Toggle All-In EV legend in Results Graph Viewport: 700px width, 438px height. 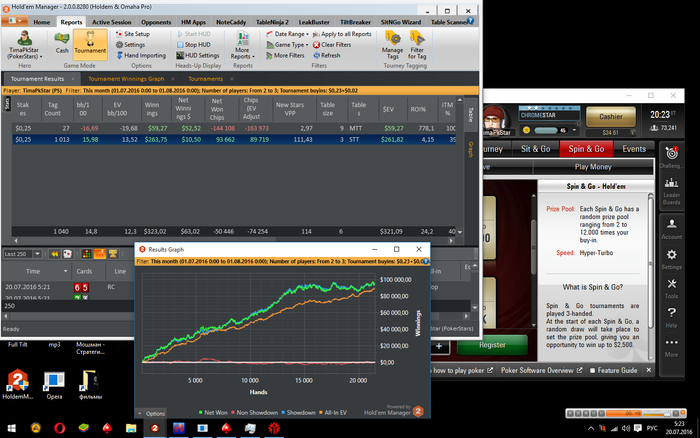tap(333, 413)
